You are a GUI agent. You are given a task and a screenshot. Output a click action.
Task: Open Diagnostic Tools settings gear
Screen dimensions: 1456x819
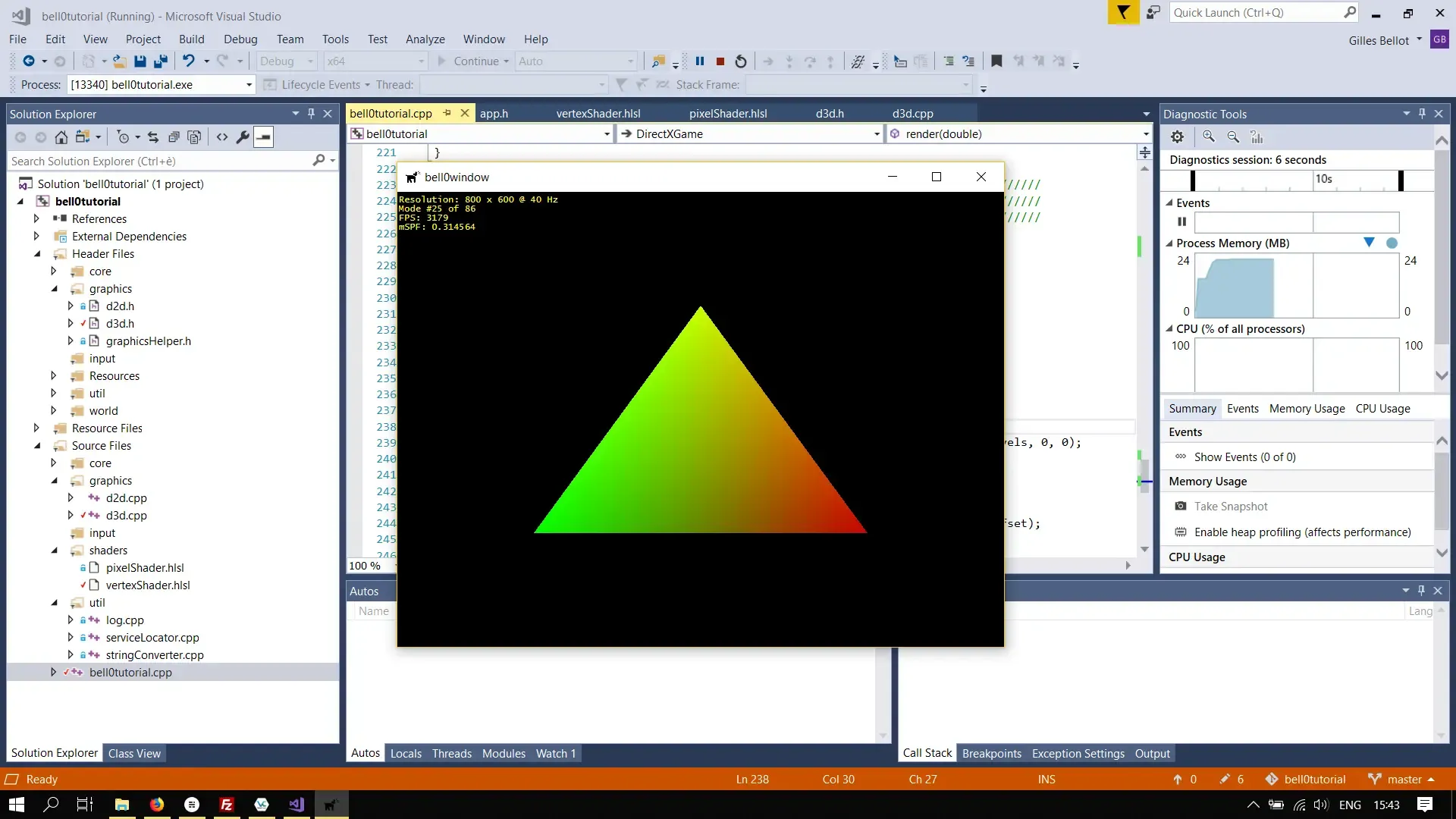[x=1177, y=137]
